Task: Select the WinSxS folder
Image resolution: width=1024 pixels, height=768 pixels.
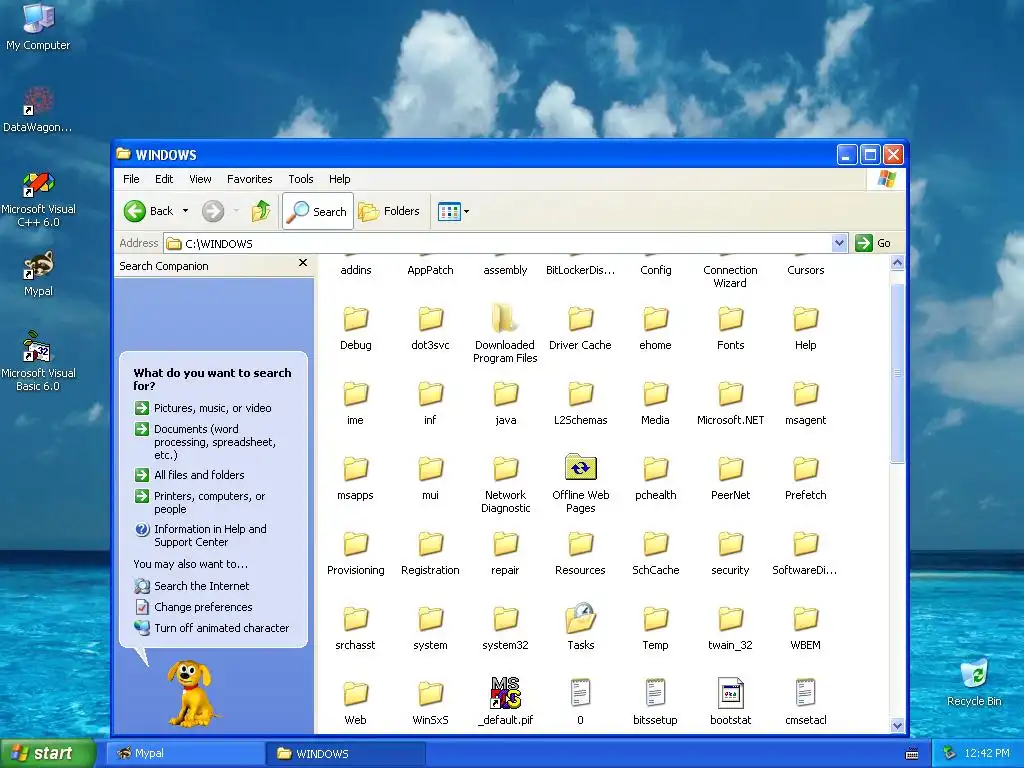Action: click(430, 703)
